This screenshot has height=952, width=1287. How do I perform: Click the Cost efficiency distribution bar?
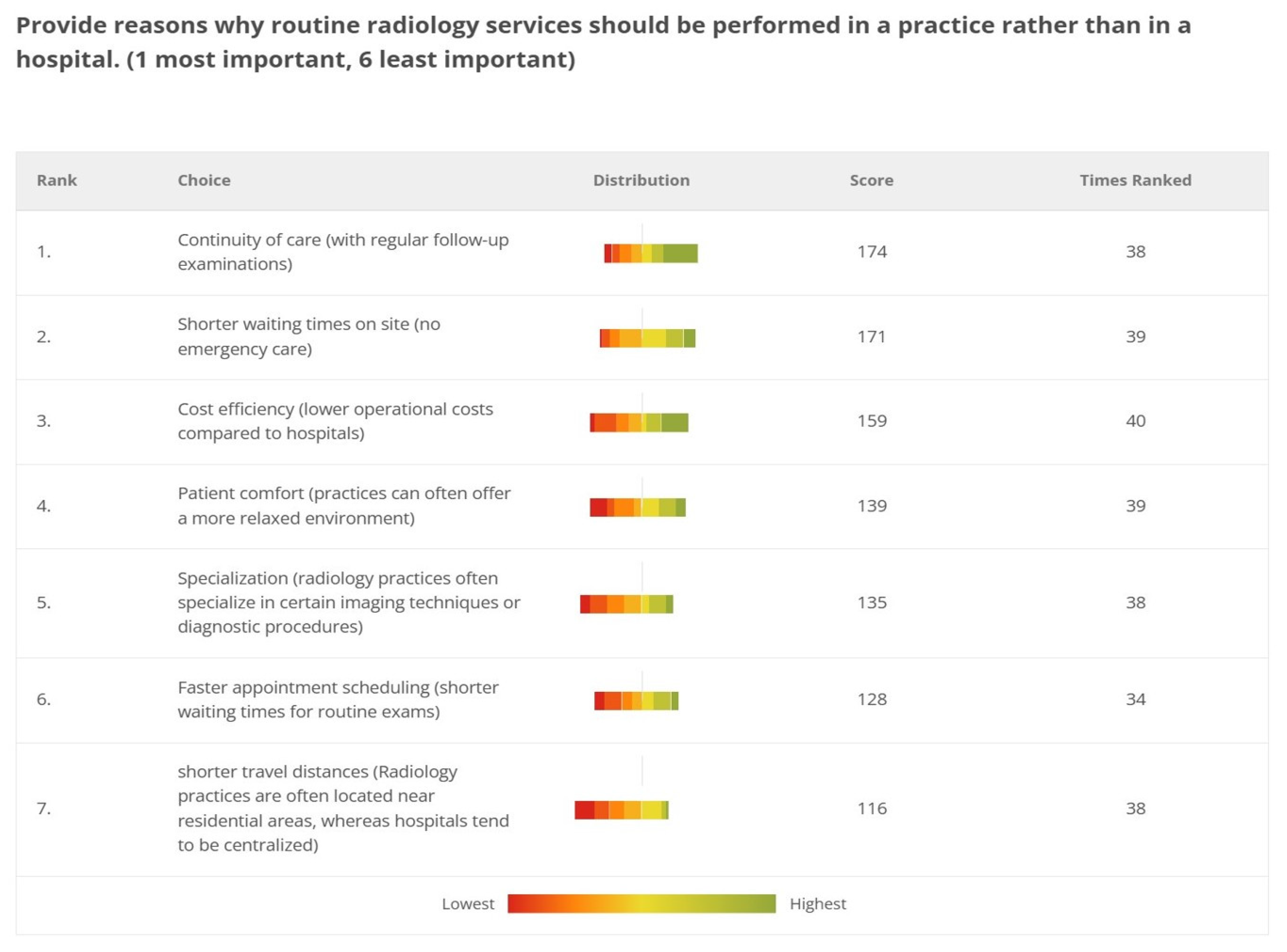point(639,422)
